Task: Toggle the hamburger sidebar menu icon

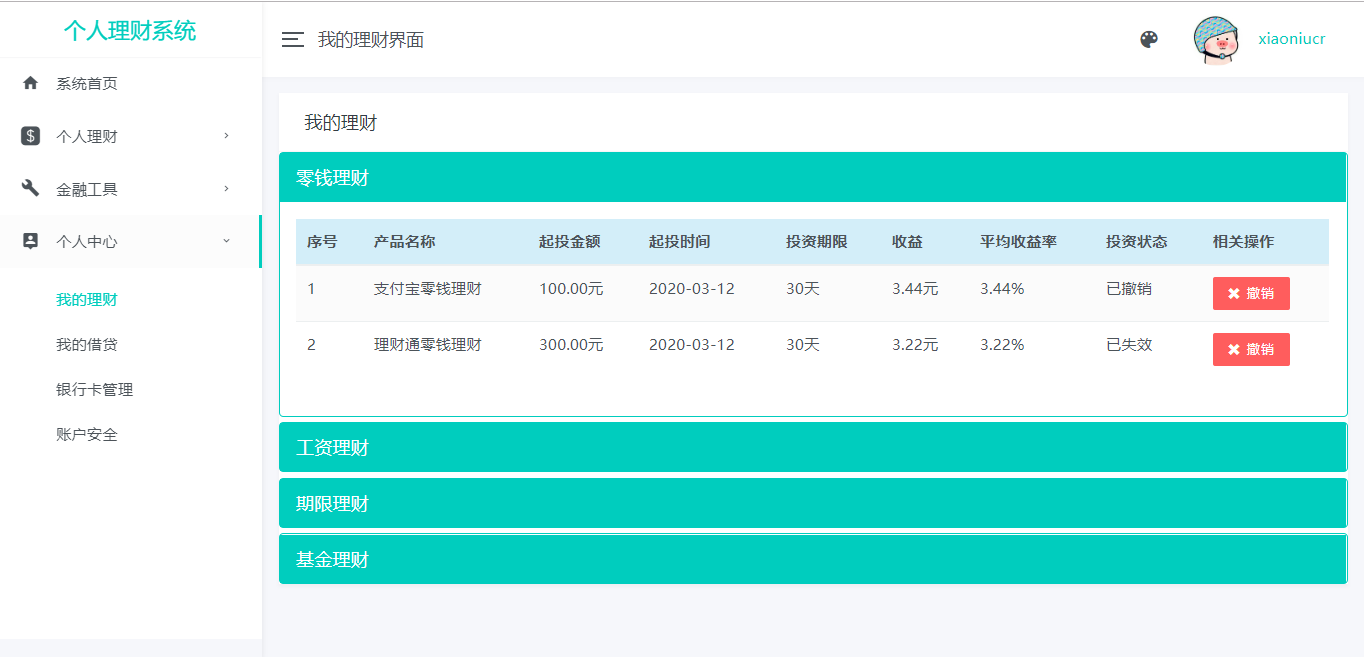Action: point(292,40)
